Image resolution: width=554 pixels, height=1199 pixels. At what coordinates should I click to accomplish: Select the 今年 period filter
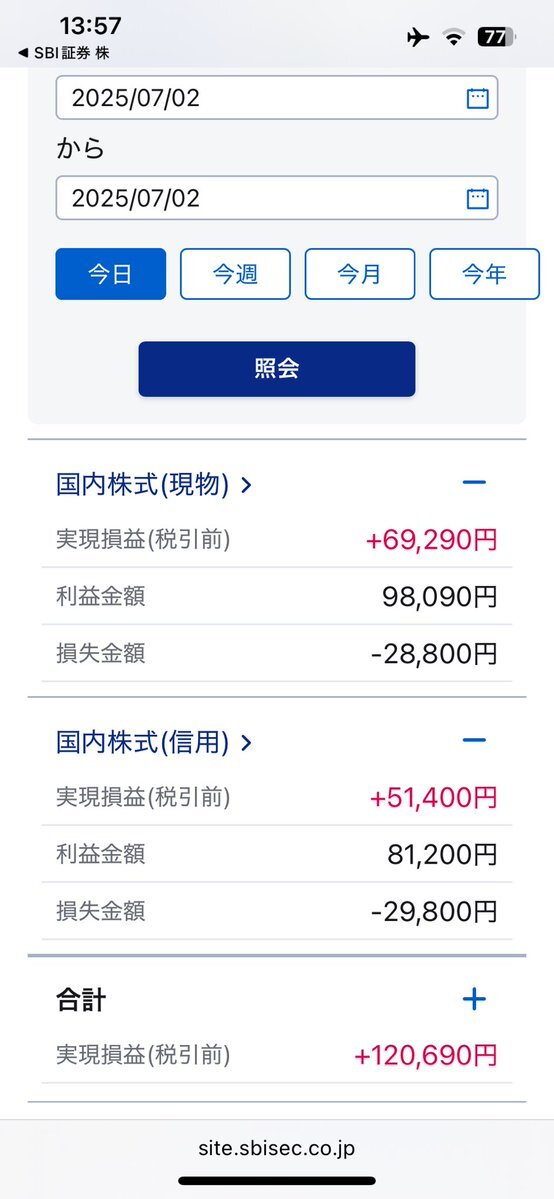click(484, 274)
